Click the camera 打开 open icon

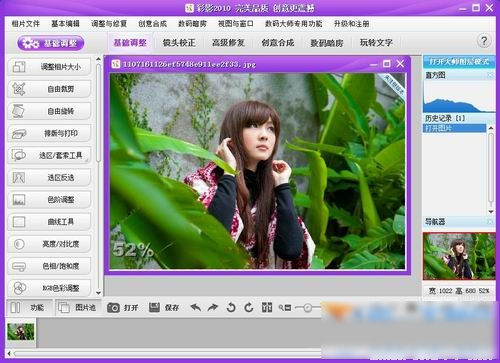(113, 307)
